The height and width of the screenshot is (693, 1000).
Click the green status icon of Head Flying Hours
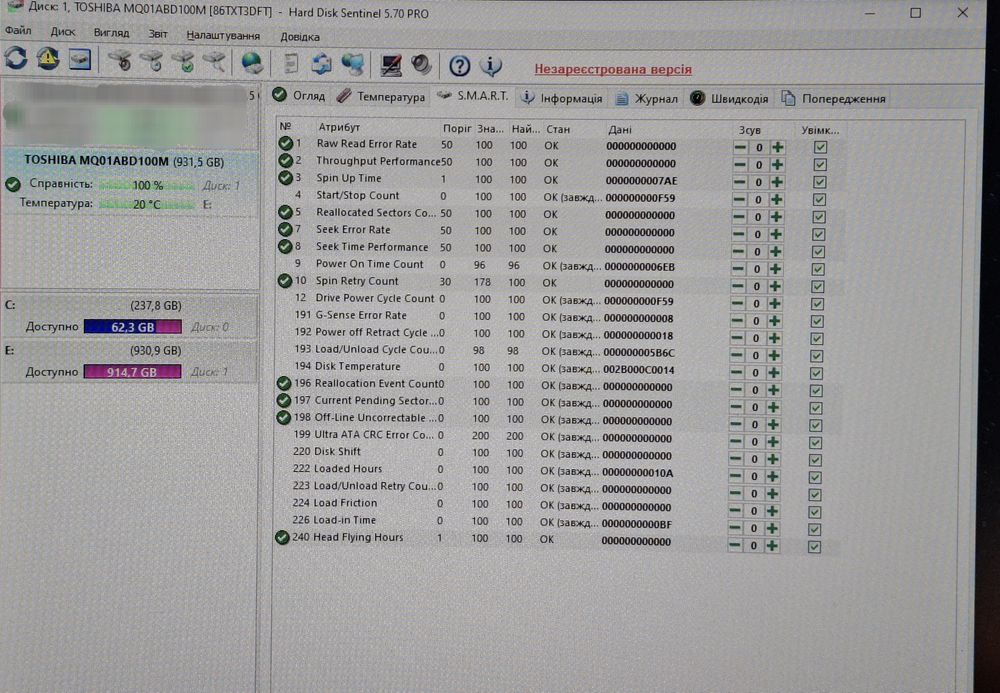(283, 537)
